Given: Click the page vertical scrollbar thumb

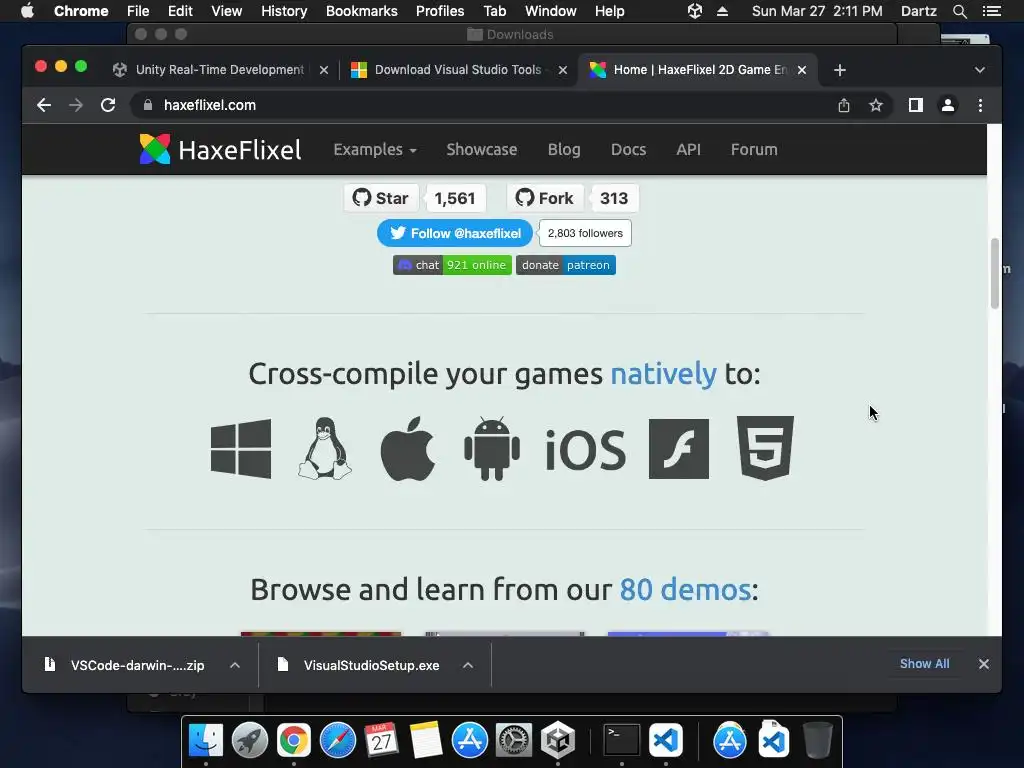Looking at the screenshot, I should [995, 273].
